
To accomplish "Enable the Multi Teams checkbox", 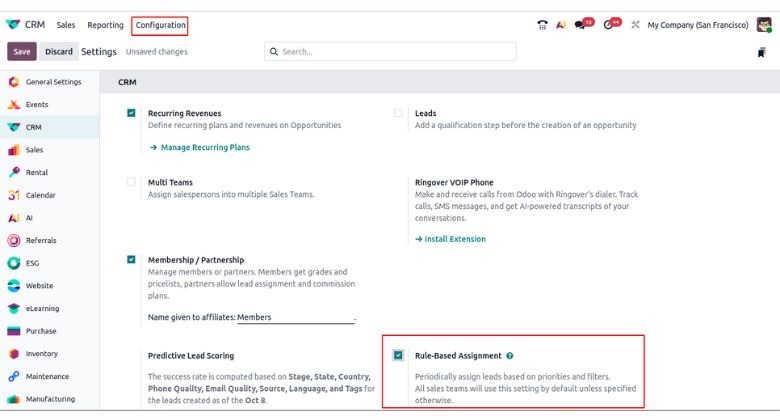I will (x=132, y=182).
